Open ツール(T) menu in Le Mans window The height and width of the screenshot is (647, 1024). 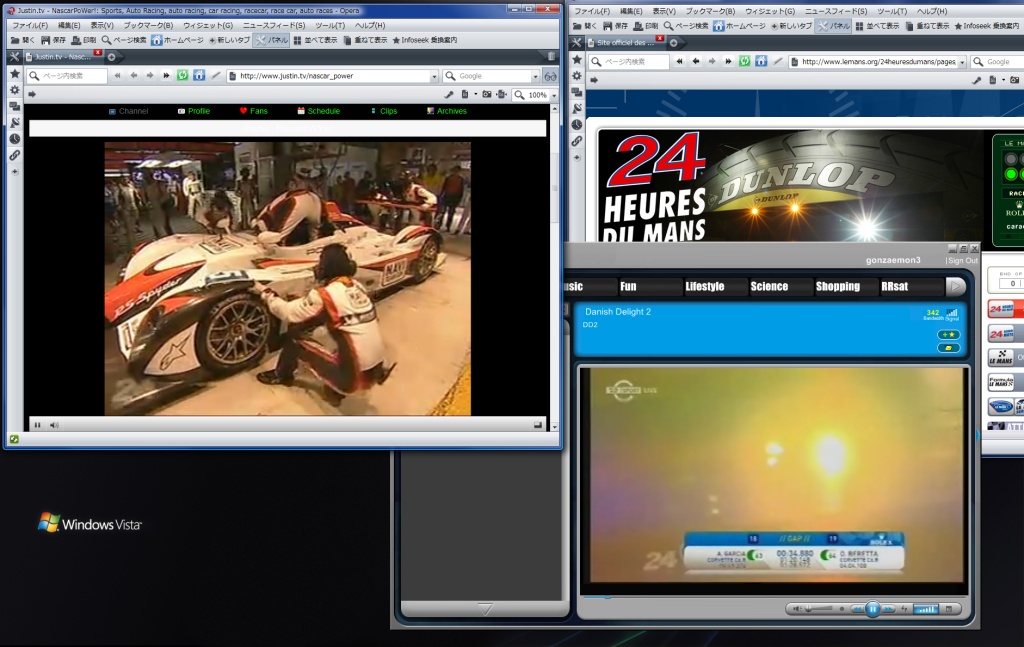click(892, 11)
